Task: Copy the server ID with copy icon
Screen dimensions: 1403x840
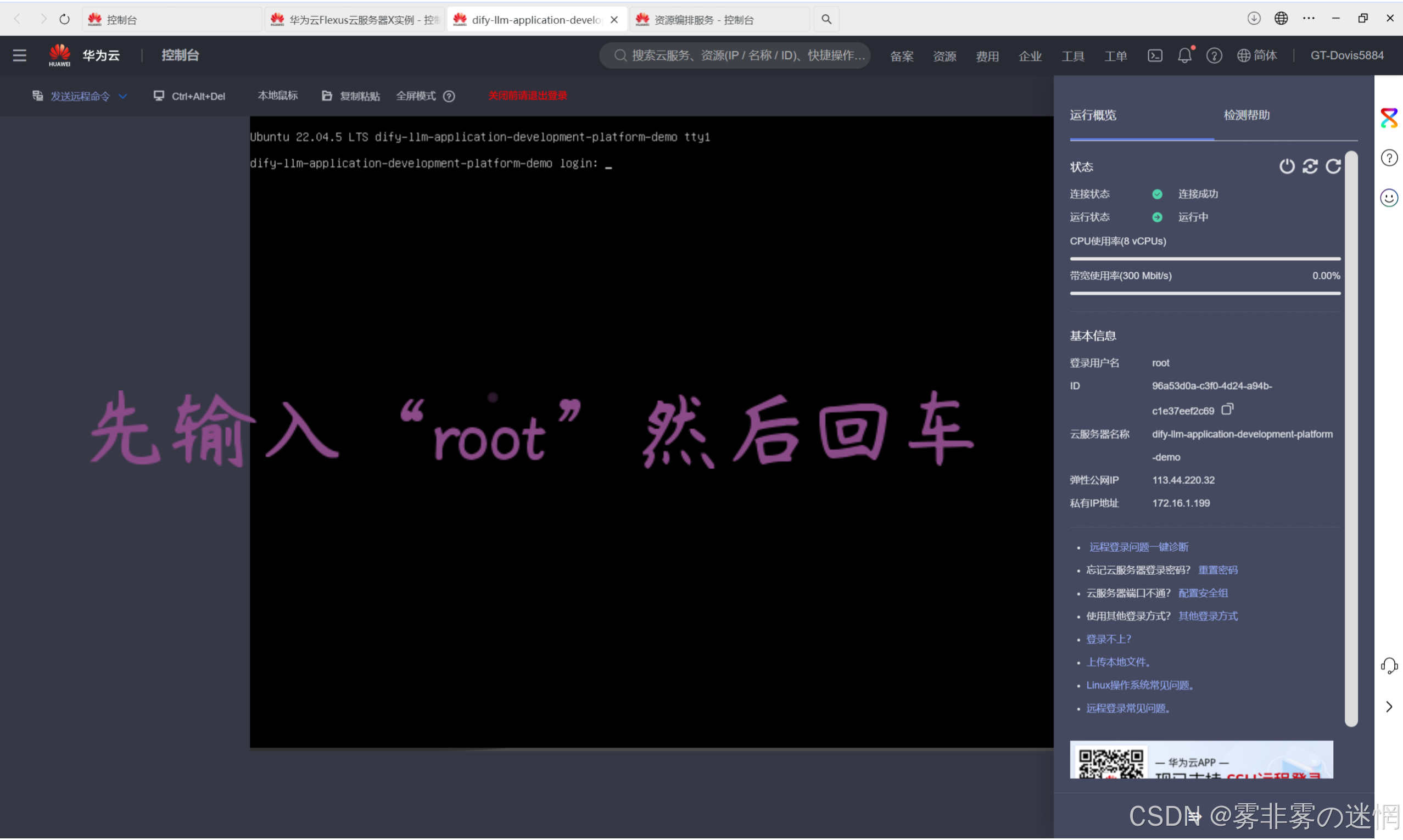Action: tap(1226, 409)
